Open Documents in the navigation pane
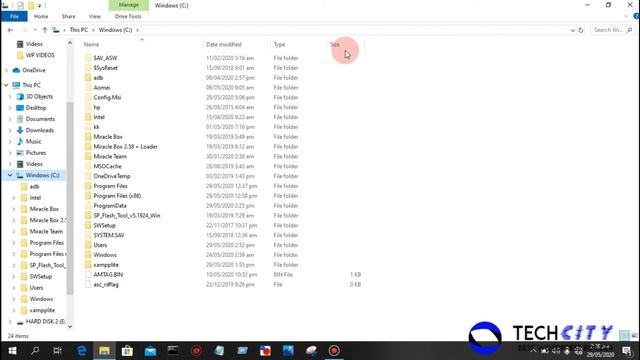640x360 pixels. [40, 119]
